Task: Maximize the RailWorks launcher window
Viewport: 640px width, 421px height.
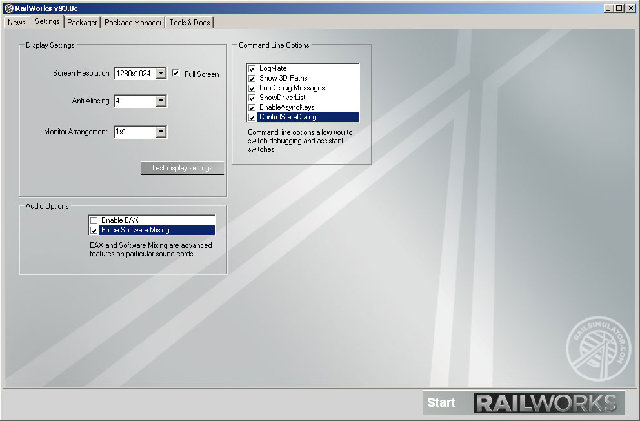Action: click(x=618, y=8)
